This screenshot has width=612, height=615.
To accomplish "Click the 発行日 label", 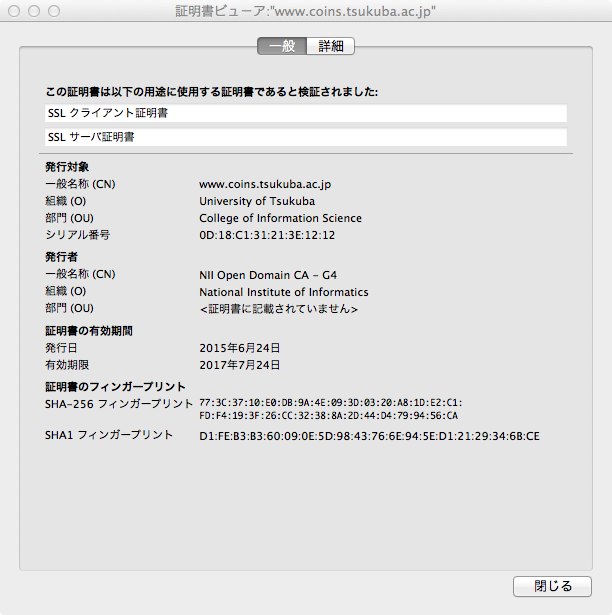I will point(61,348).
